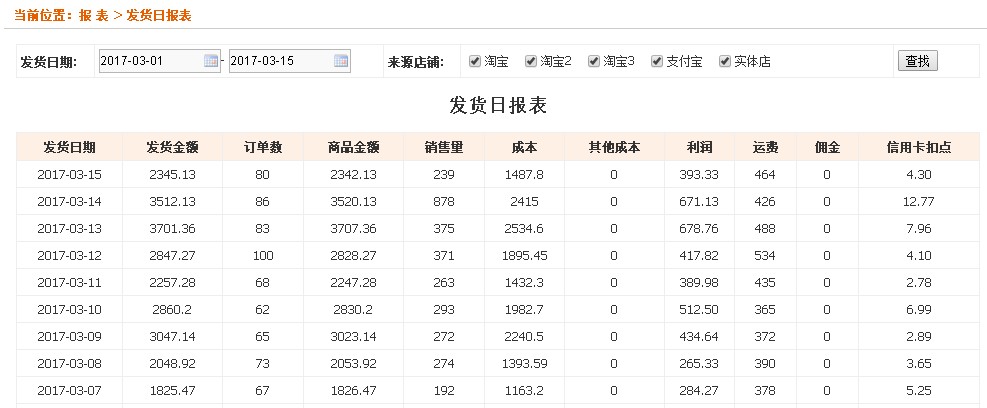This screenshot has width=987, height=408.
Task: Click the end date field 2017-03-15
Action: coord(280,61)
